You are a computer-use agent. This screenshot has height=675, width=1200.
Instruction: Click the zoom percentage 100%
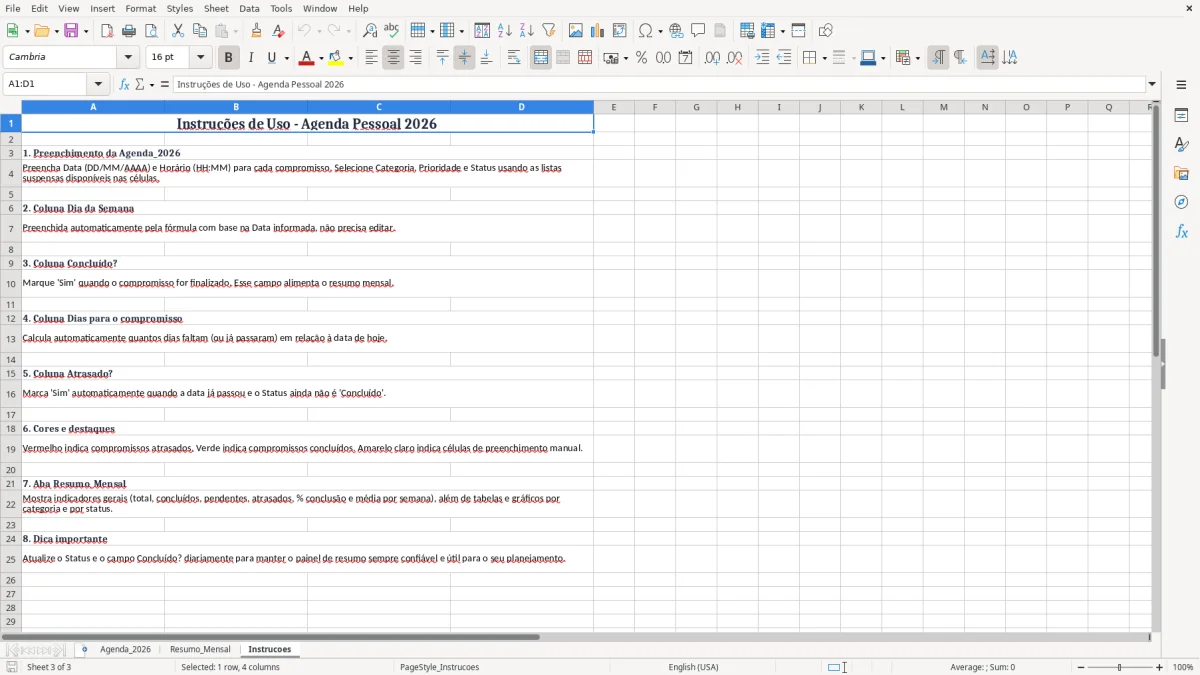point(1182,667)
